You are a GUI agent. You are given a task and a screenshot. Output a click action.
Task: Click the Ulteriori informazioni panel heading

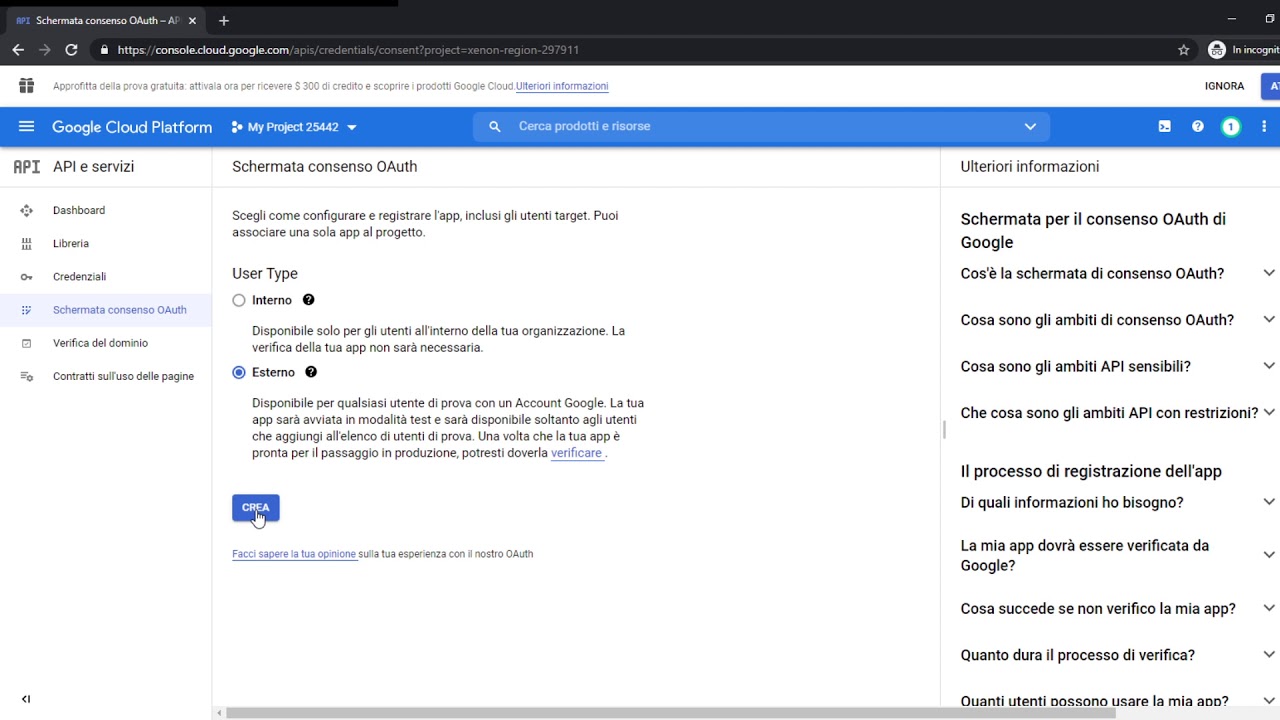[x=1030, y=167]
